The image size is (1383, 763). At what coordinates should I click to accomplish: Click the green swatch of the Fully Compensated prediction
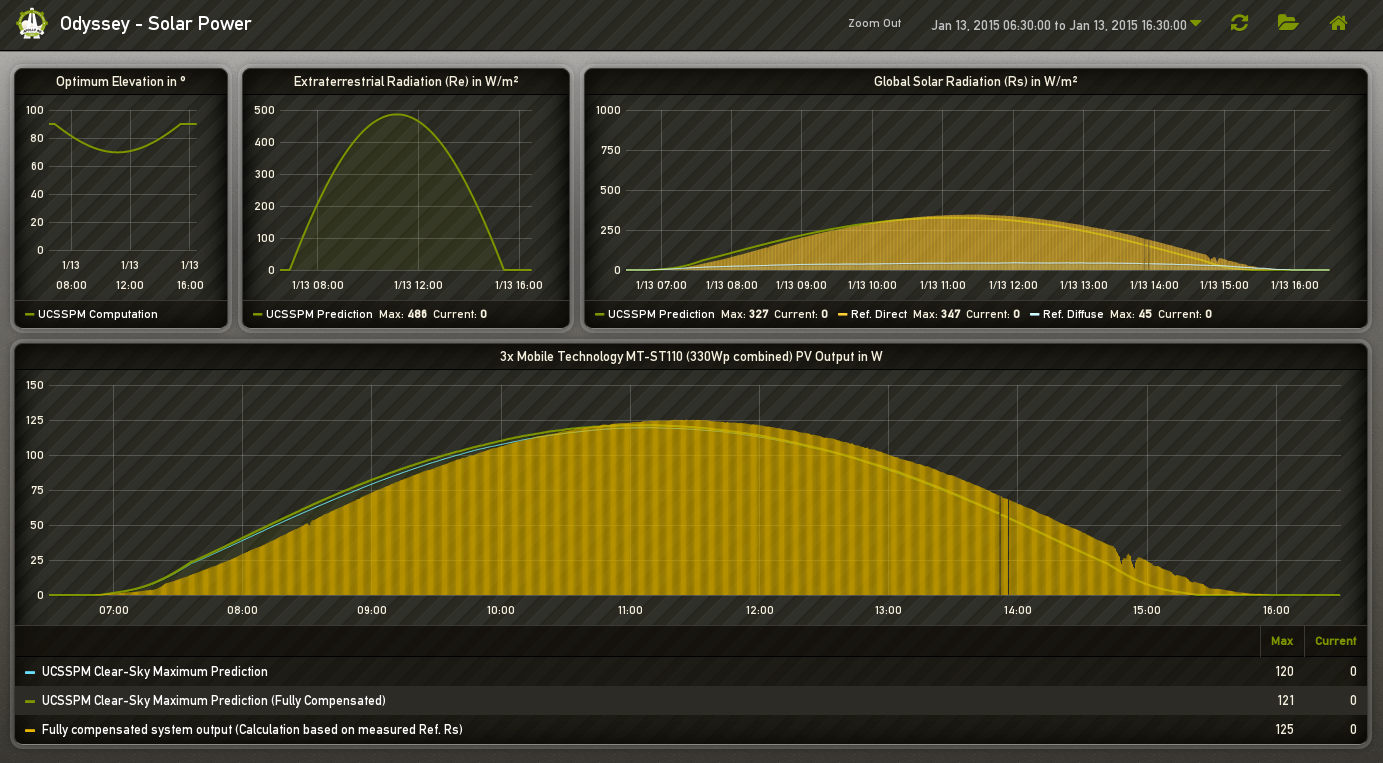tap(30, 702)
